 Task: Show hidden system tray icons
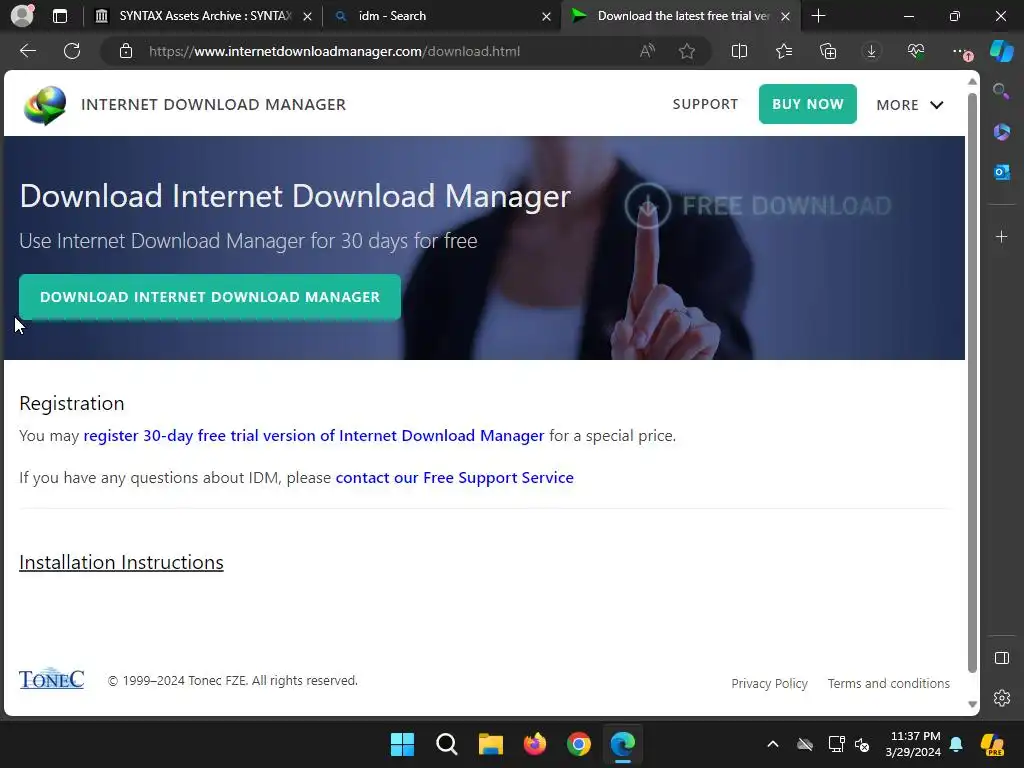point(773,744)
